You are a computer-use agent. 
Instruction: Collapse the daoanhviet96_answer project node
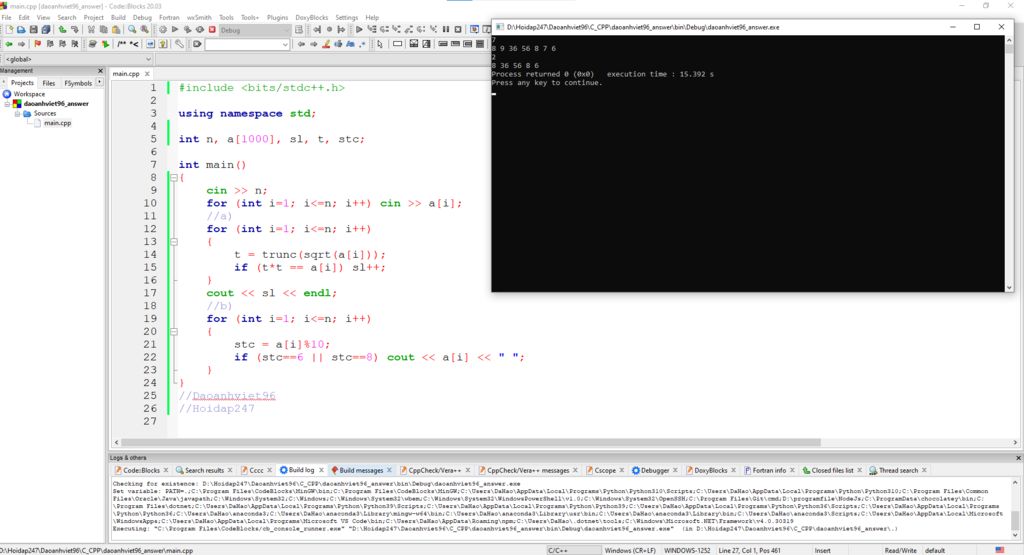click(7, 103)
